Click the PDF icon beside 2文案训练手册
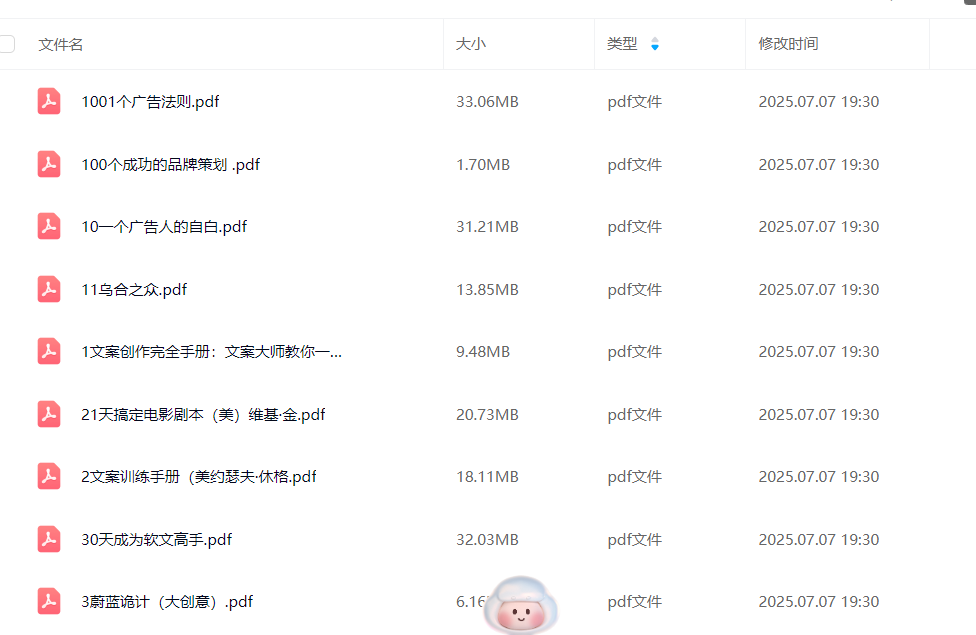This screenshot has height=635, width=976. click(x=49, y=477)
